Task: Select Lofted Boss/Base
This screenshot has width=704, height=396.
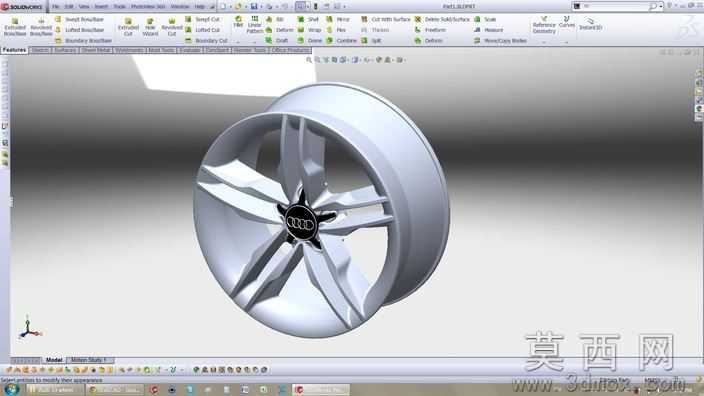Action: point(79,30)
